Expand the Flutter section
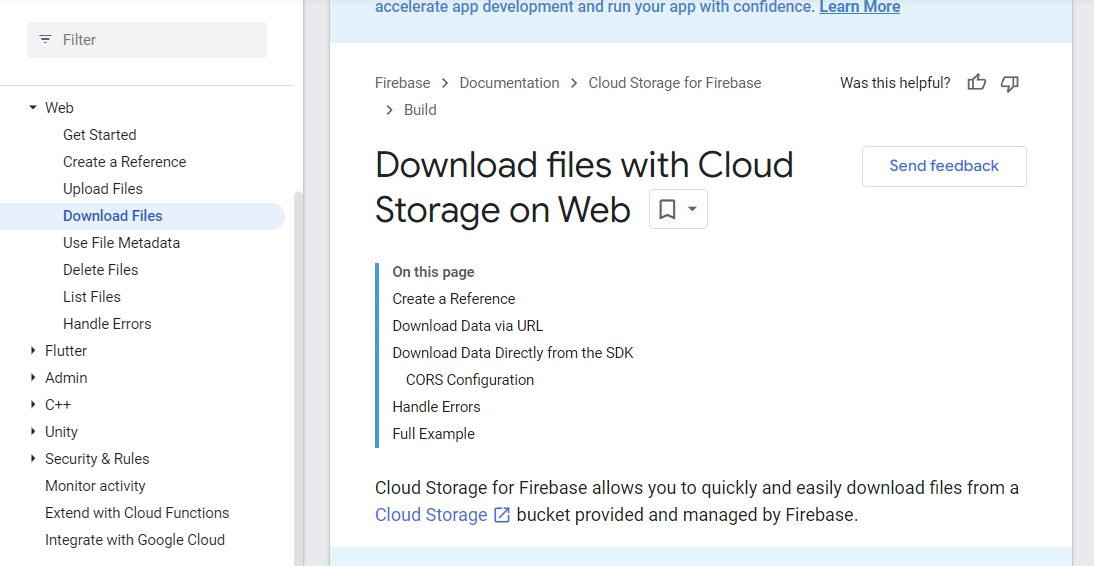 (33, 350)
